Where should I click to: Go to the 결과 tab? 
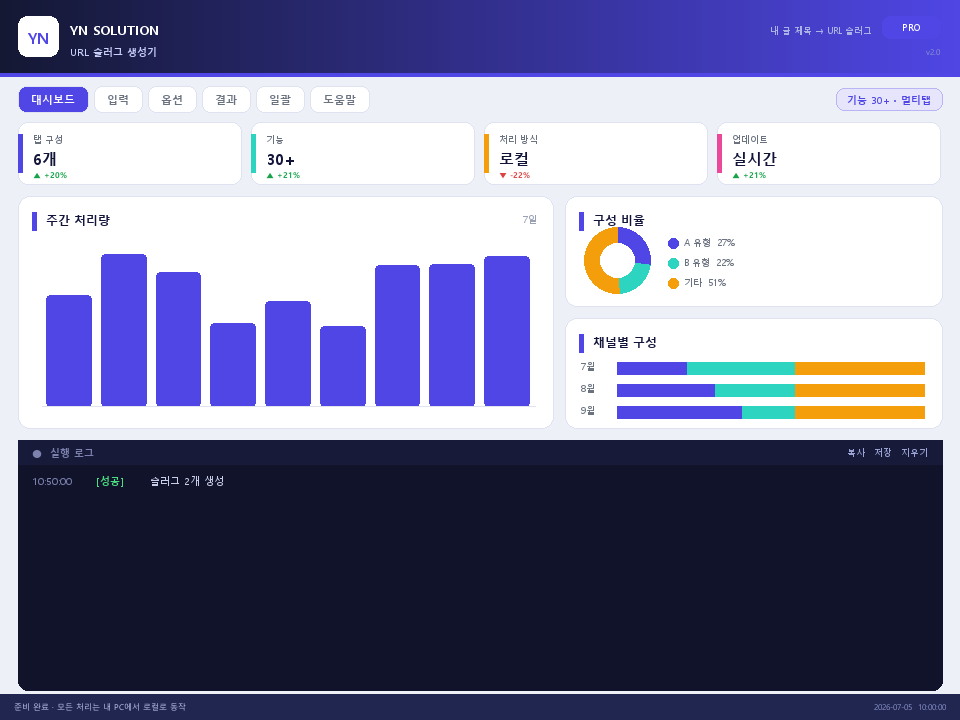tap(226, 99)
